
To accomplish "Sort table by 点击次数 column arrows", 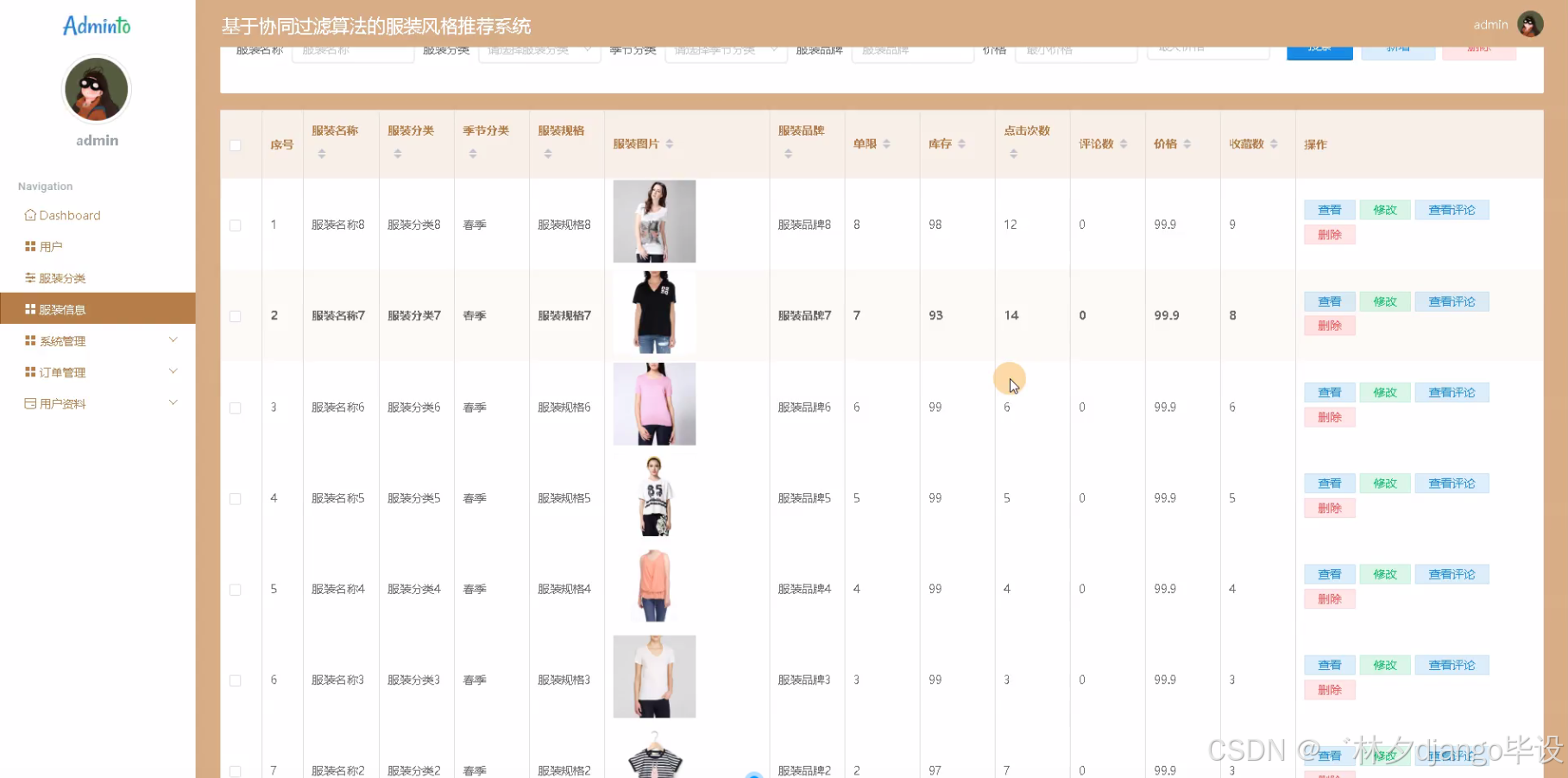I will [x=1014, y=154].
